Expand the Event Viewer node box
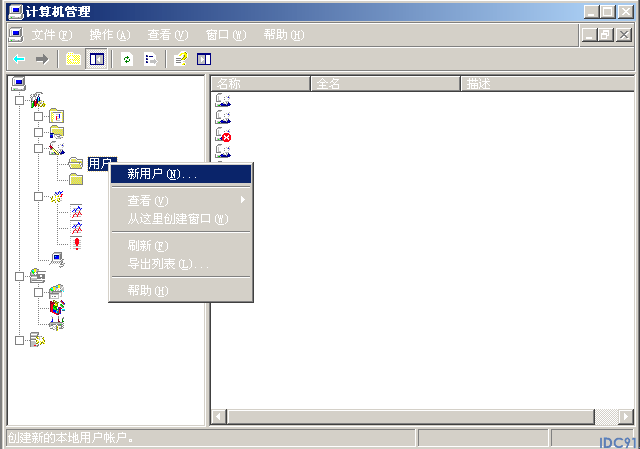The image size is (640, 449). tap(38, 116)
